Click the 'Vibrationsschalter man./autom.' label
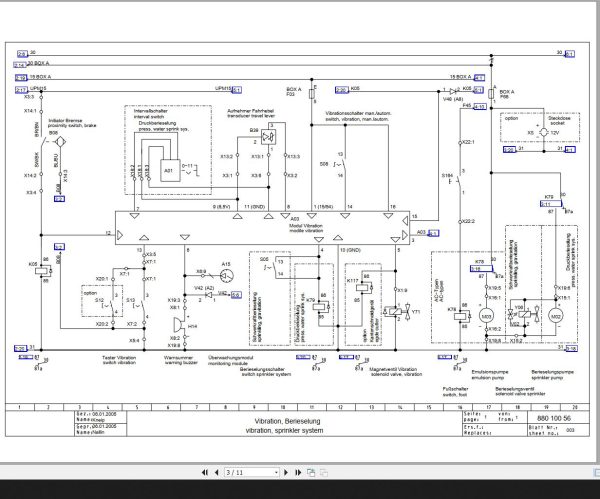 pyautogui.click(x=358, y=113)
